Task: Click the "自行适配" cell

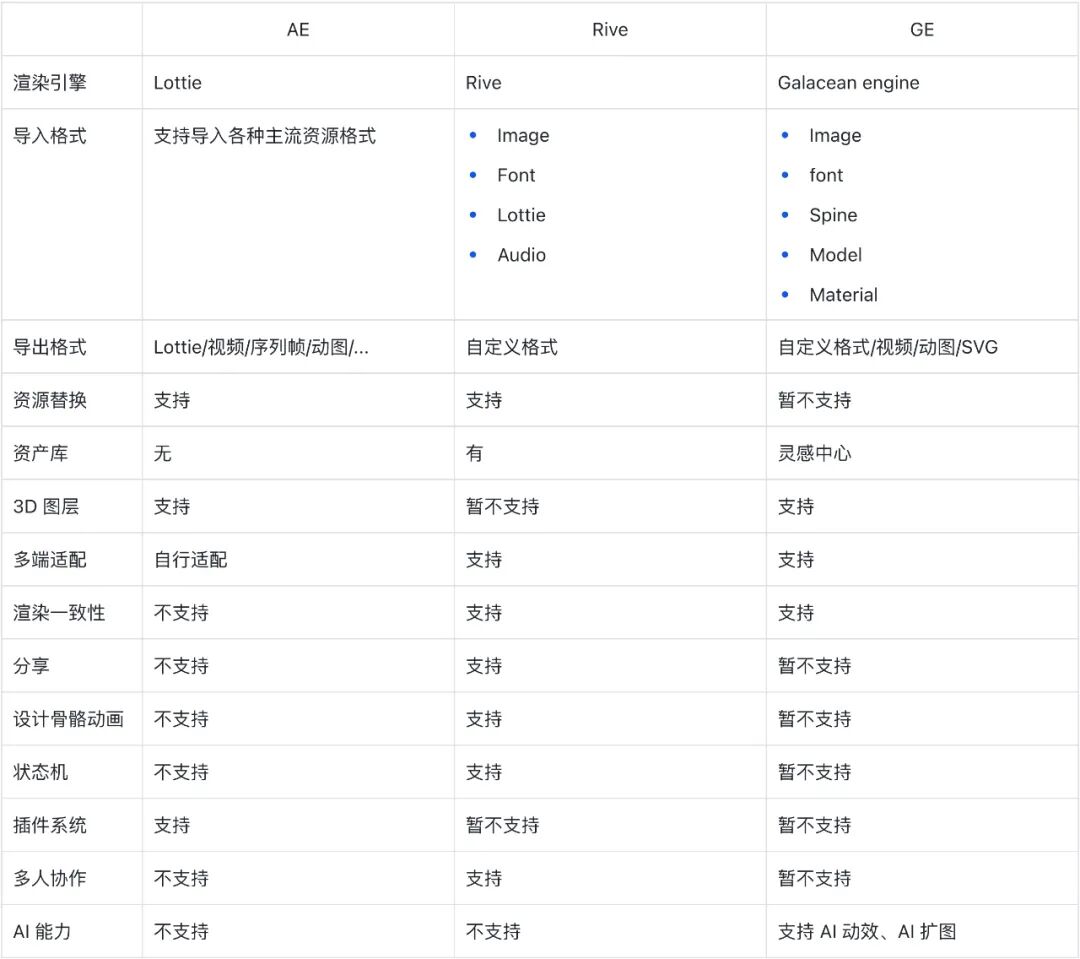Action: coord(191,559)
